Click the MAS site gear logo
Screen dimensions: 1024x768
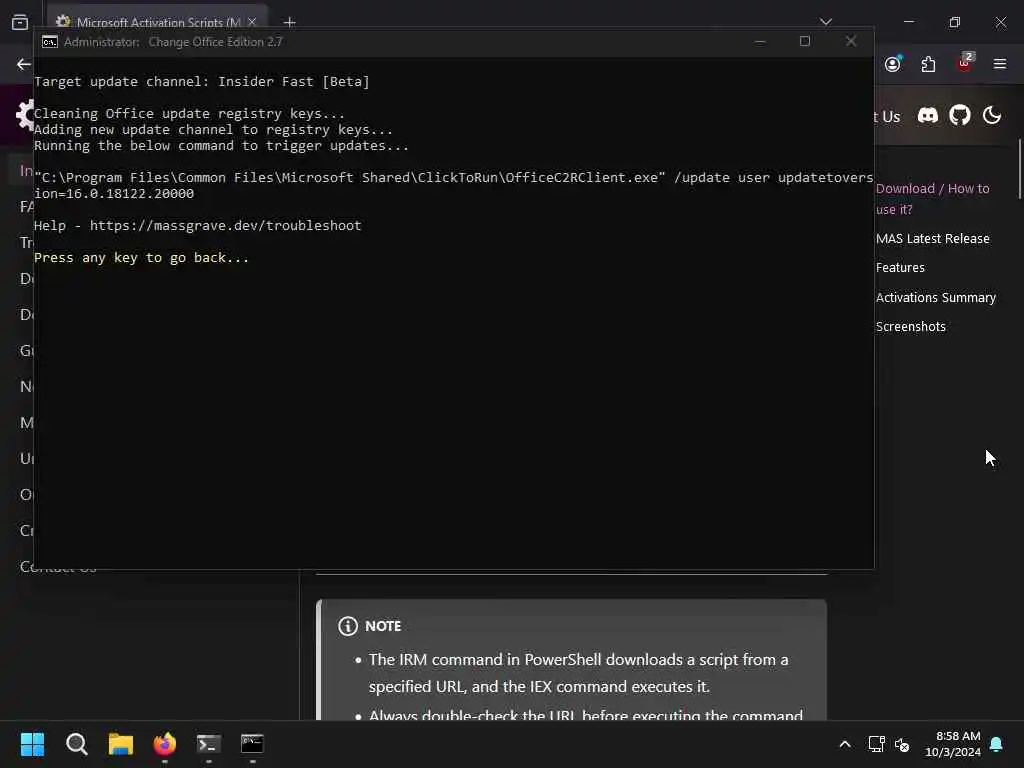pyautogui.click(x=25, y=115)
